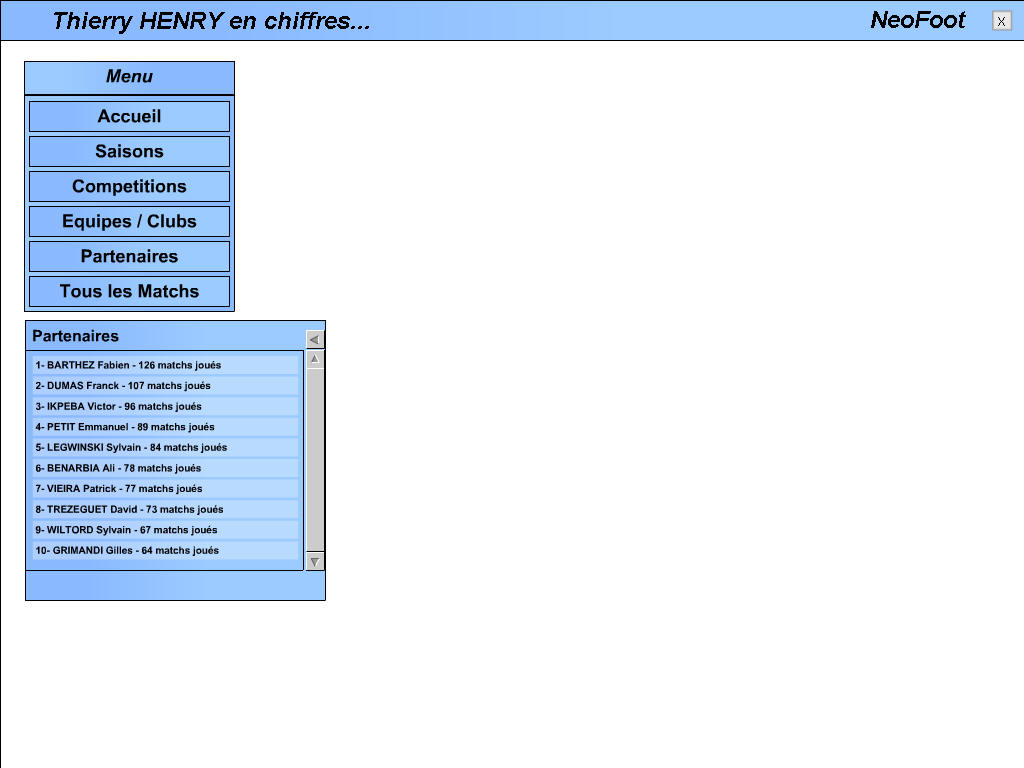Open Tous les Matchs

click(129, 291)
